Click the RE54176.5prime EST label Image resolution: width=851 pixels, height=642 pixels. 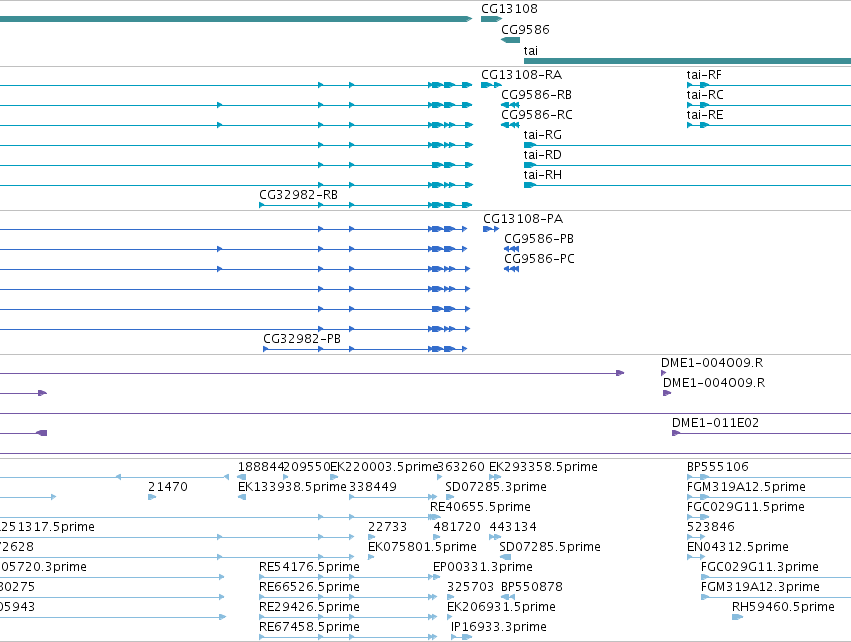pyautogui.click(x=309, y=567)
